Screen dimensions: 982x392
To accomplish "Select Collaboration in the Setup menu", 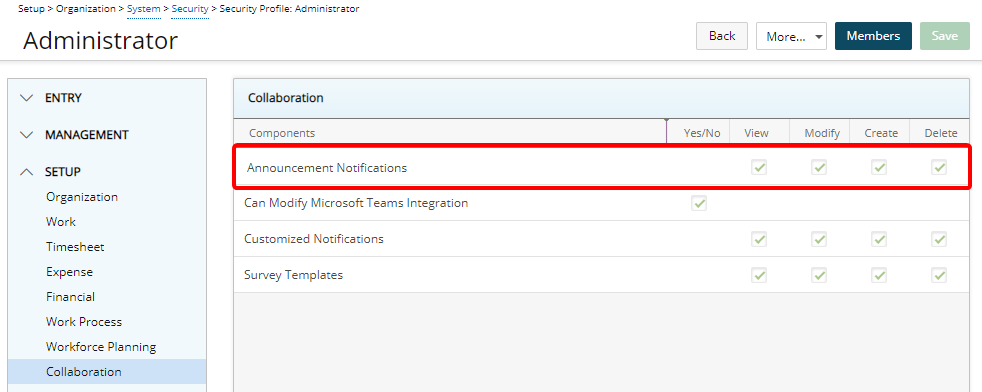I will (107, 371).
